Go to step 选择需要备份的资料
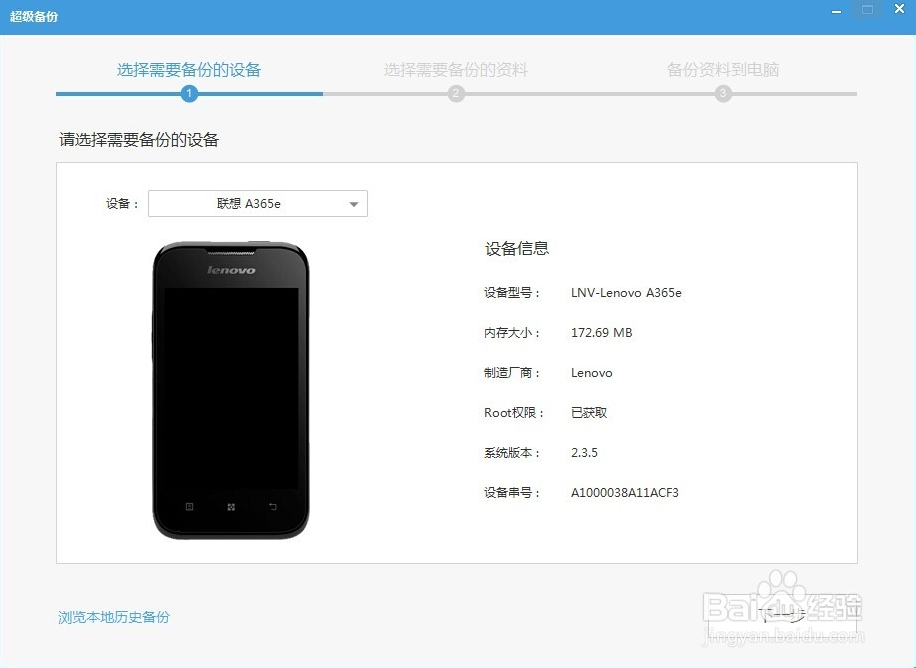The height and width of the screenshot is (668, 916). (456, 70)
